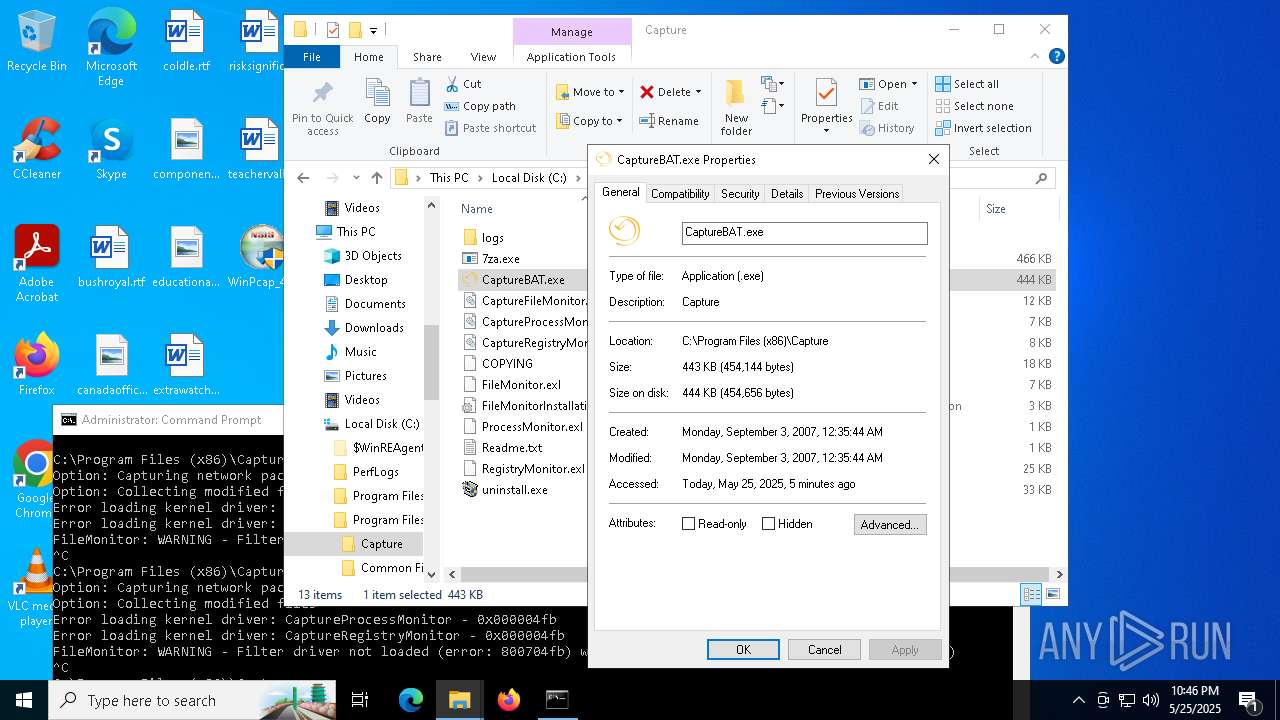1280x720 pixels.
Task: Click OK in Properties dialog
Action: [743, 650]
